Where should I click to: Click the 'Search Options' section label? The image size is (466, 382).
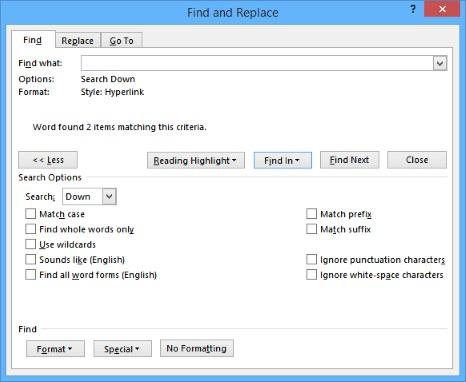50,177
